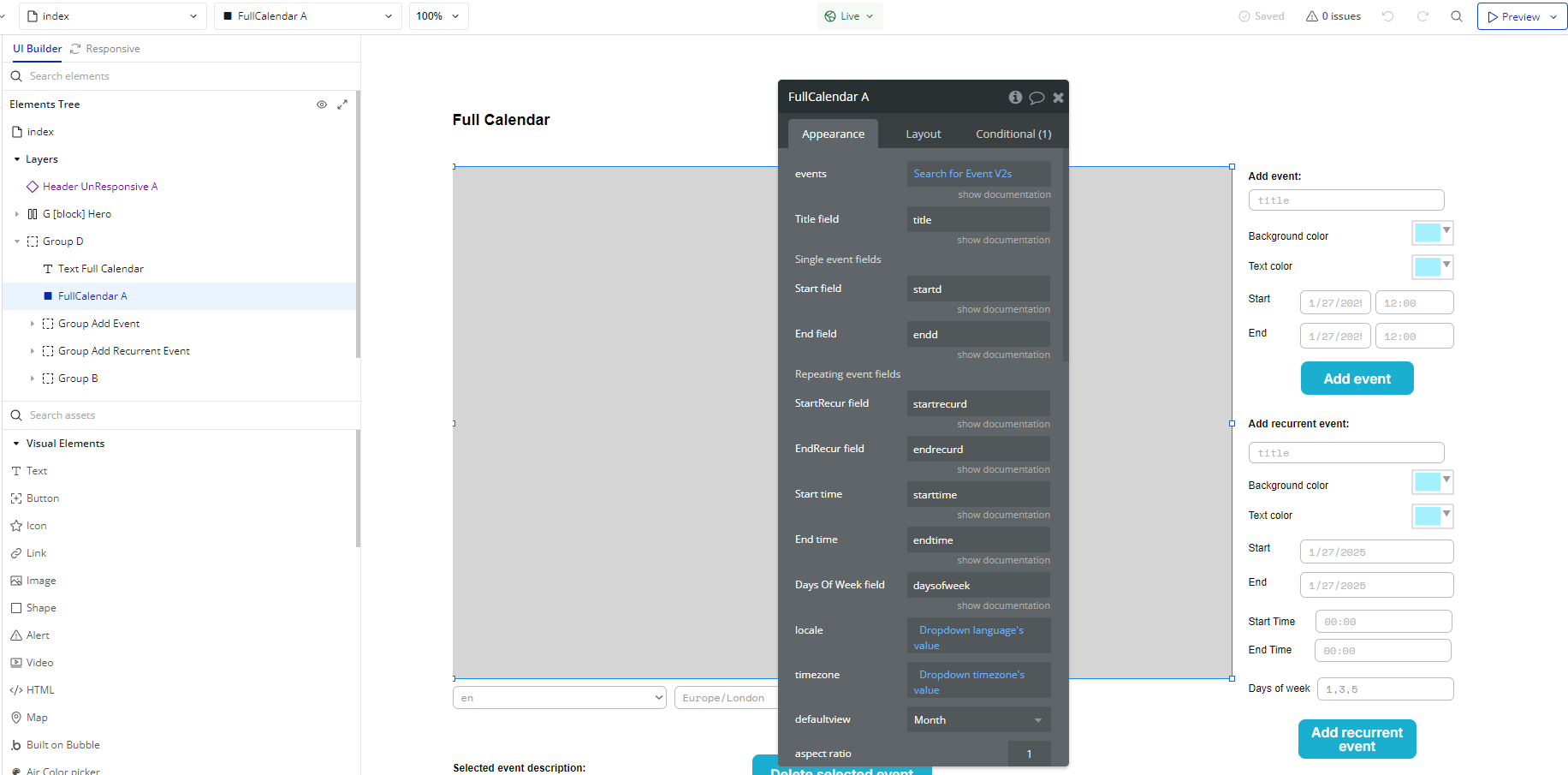Image resolution: width=1568 pixels, height=775 pixels.
Task: Open the defaultview Month dropdown
Action: point(978,720)
